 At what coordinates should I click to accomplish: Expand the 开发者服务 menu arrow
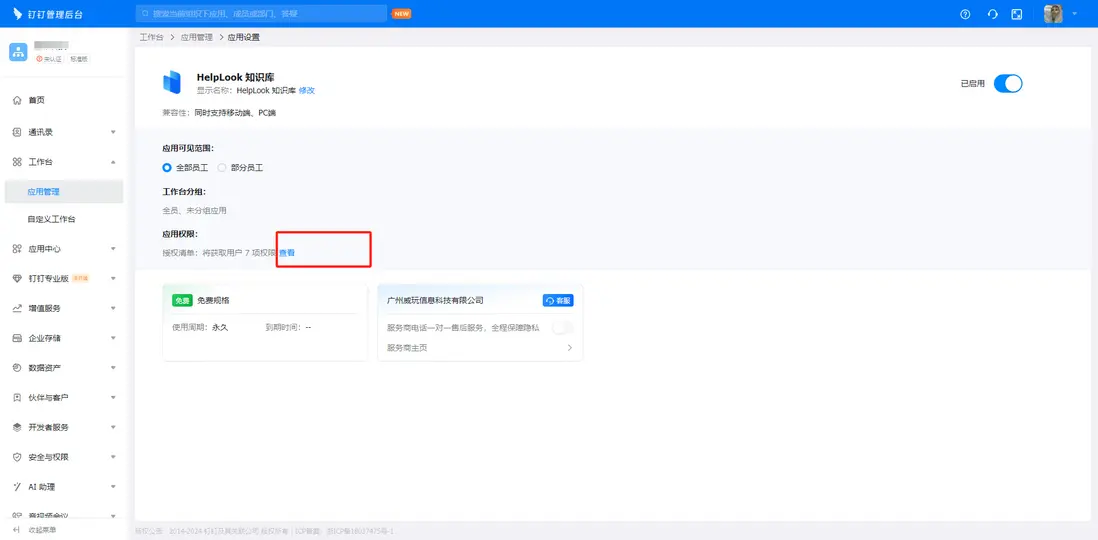pos(113,427)
